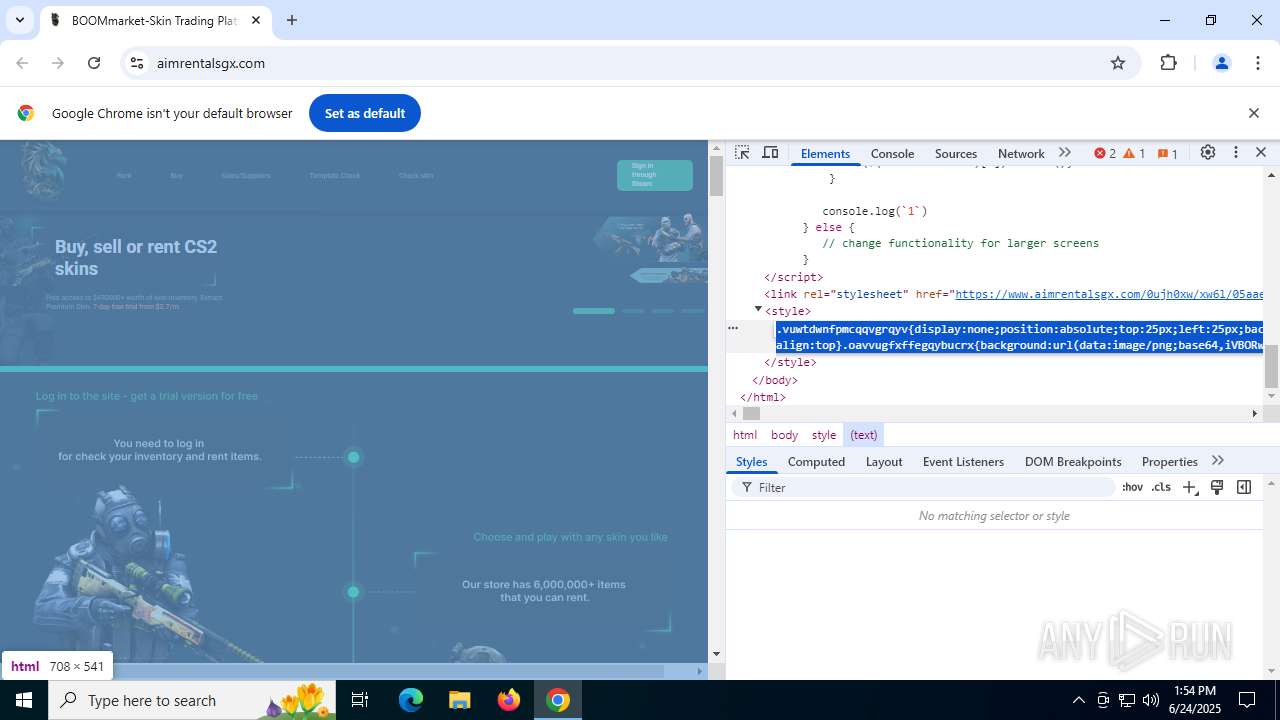This screenshot has height=720, width=1280.
Task: Reload the page
Action: [94, 63]
